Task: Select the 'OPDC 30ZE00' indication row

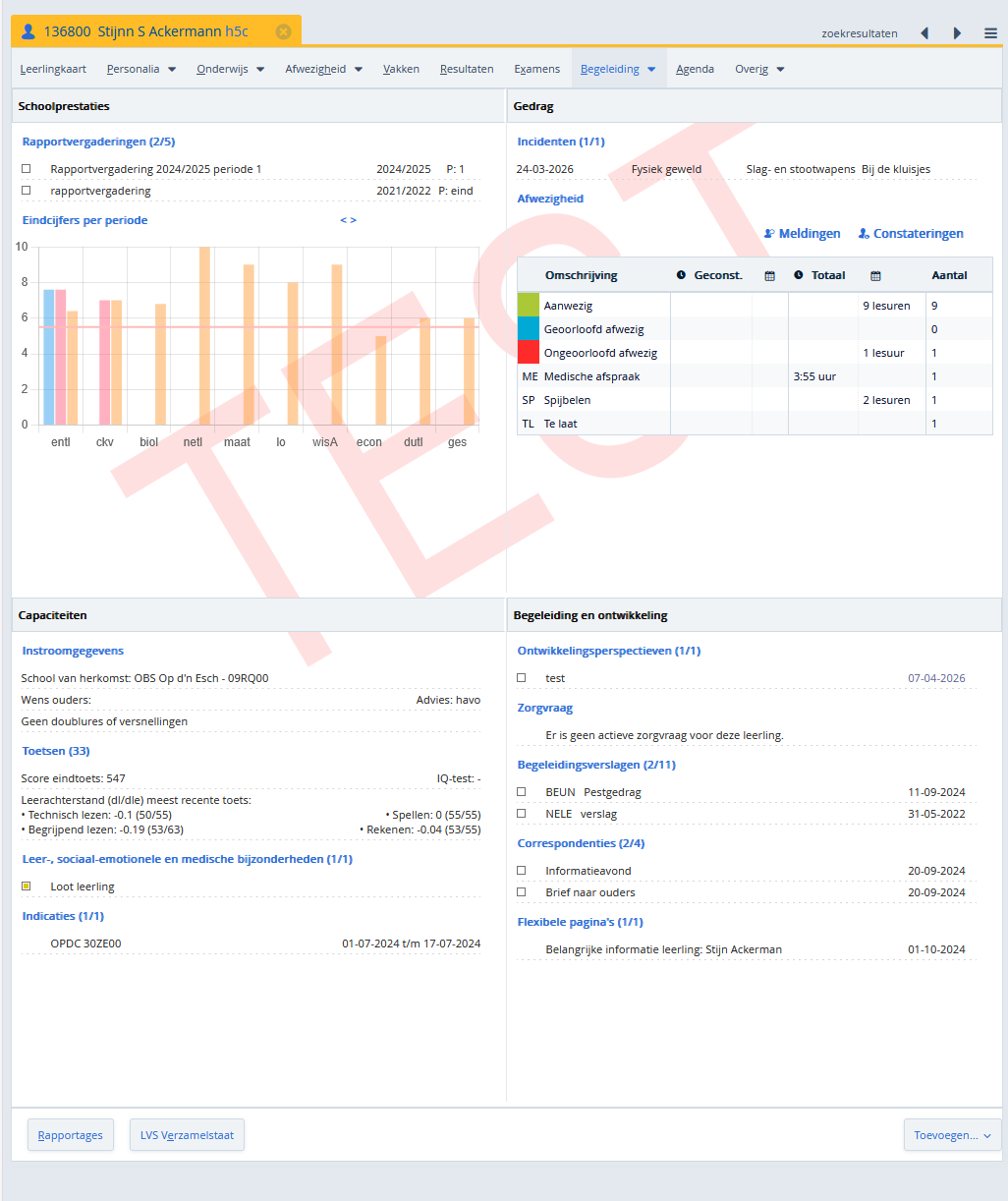Action: 252,944
